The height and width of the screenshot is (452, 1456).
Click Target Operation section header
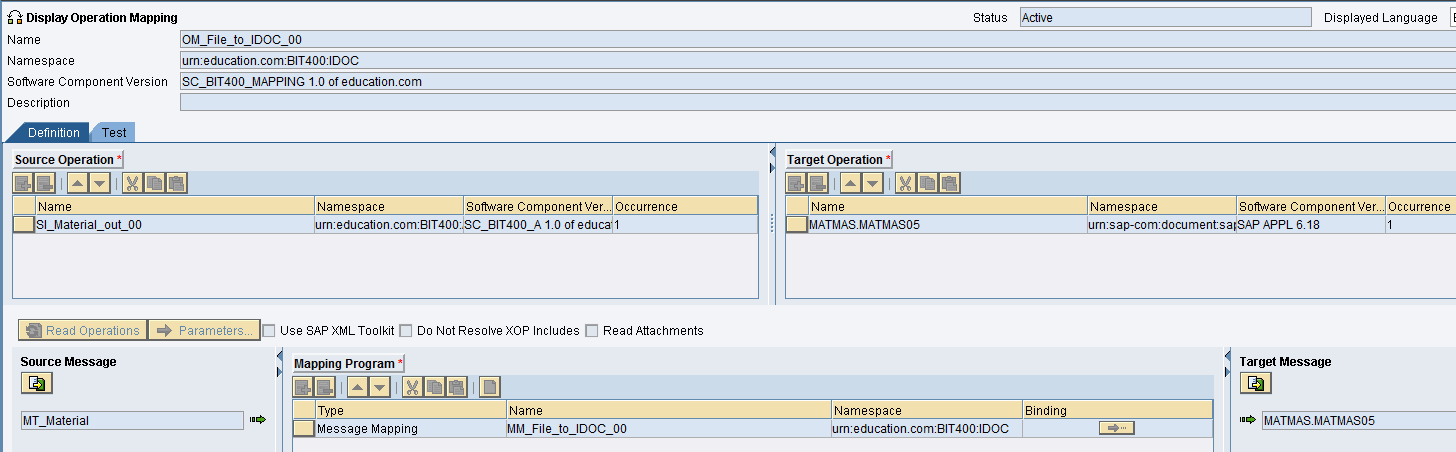click(838, 160)
